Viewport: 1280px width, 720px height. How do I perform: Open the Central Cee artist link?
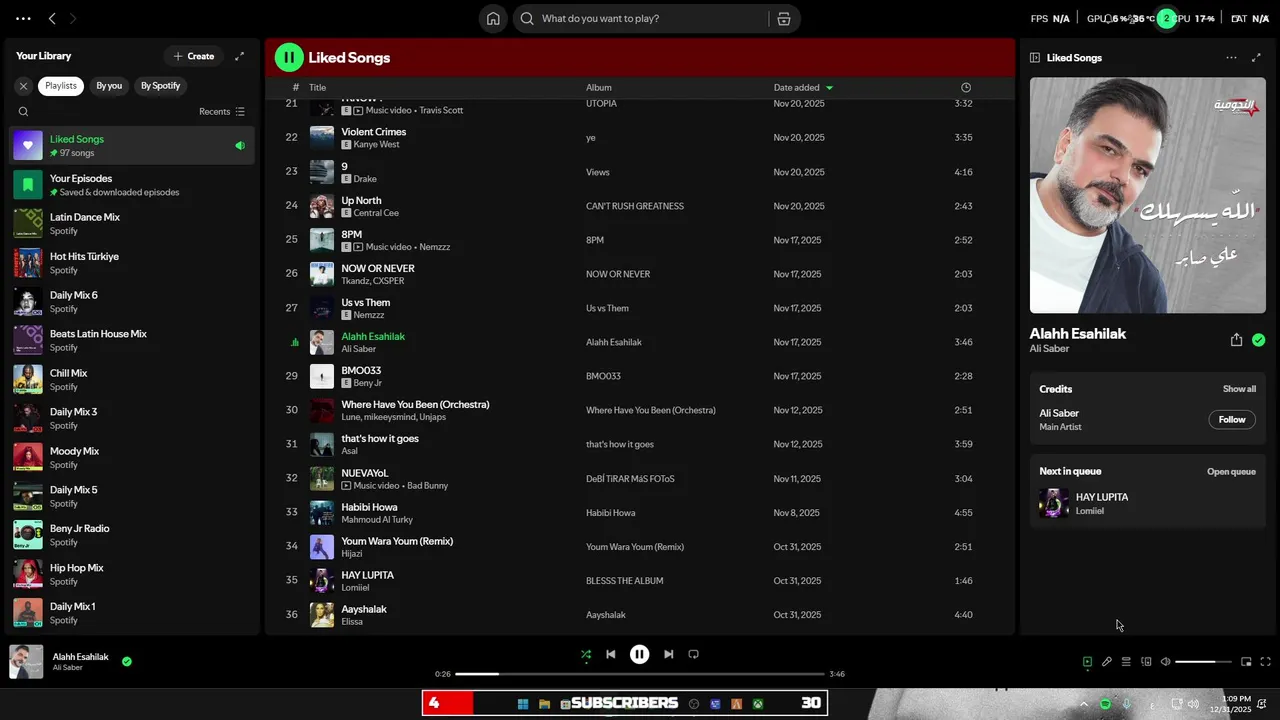point(376,213)
